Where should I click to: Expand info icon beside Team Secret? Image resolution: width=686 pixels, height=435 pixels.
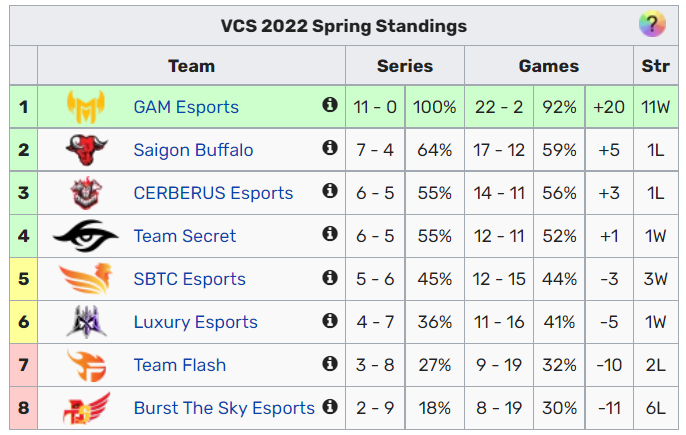329,234
